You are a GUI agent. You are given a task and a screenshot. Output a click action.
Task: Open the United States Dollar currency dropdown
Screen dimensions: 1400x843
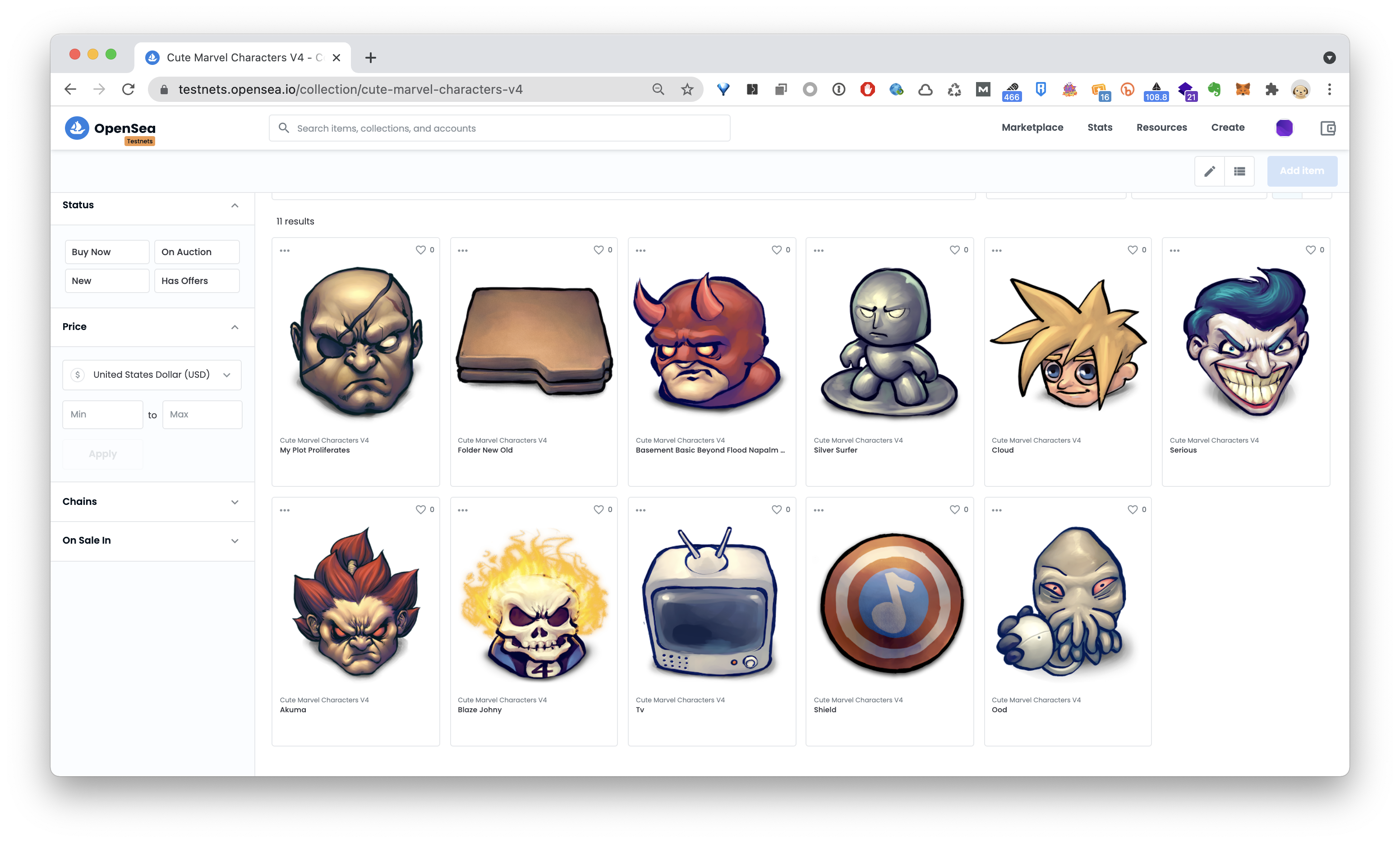(152, 374)
